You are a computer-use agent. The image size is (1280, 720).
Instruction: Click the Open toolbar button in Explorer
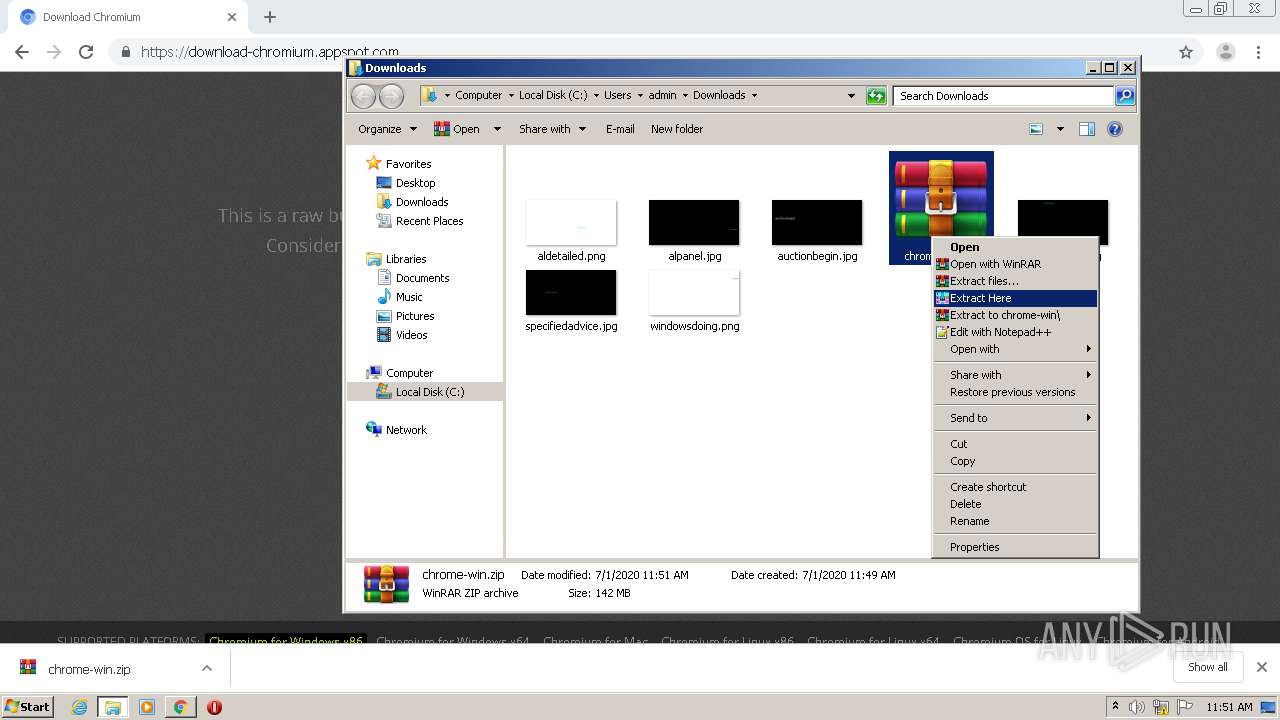[x=458, y=129]
